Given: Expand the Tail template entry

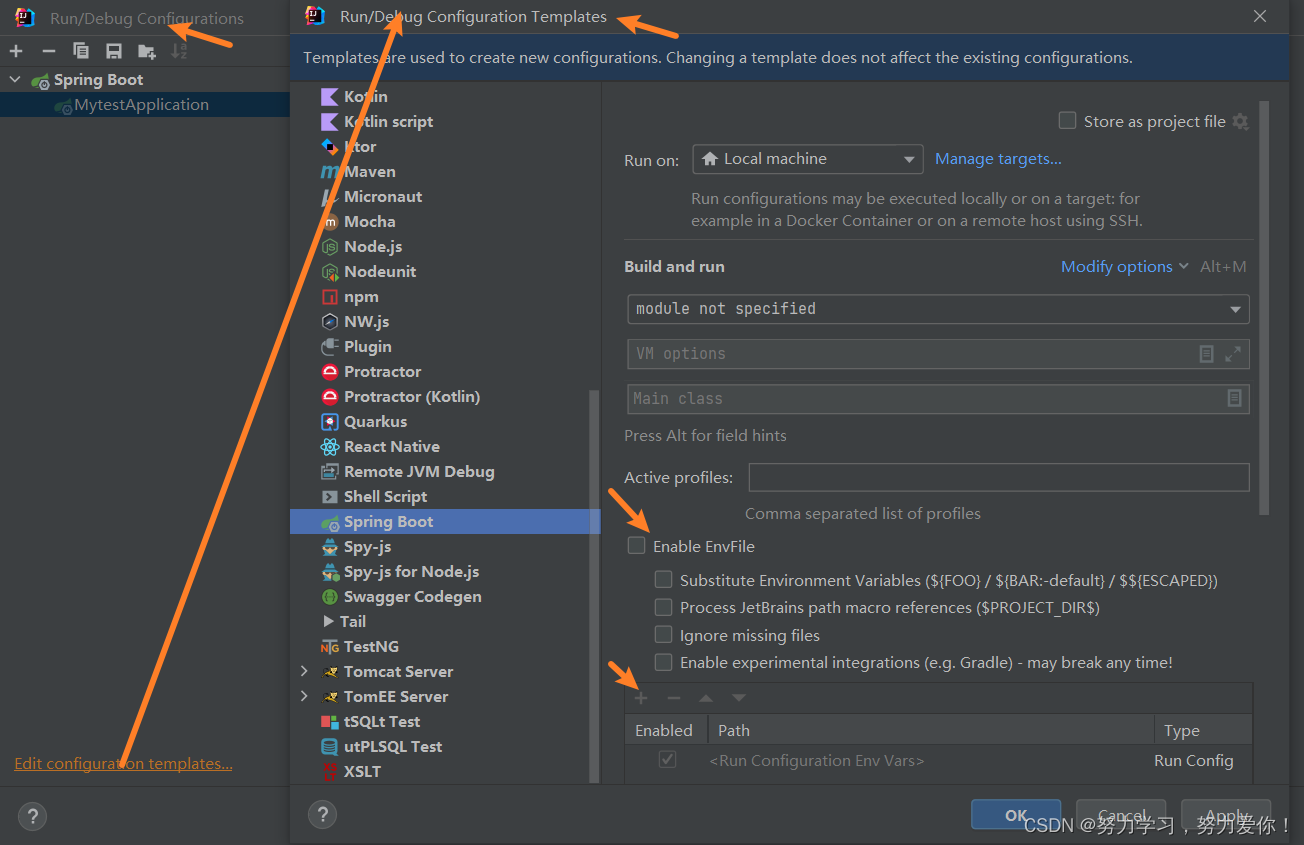Looking at the screenshot, I should pos(328,621).
